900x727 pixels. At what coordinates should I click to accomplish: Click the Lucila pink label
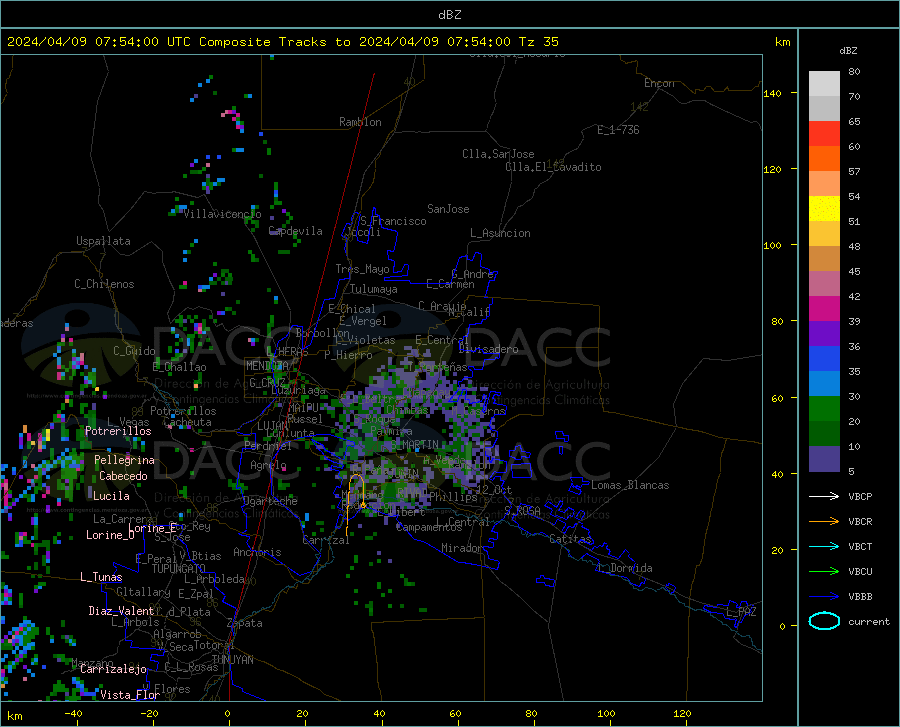click(111, 496)
